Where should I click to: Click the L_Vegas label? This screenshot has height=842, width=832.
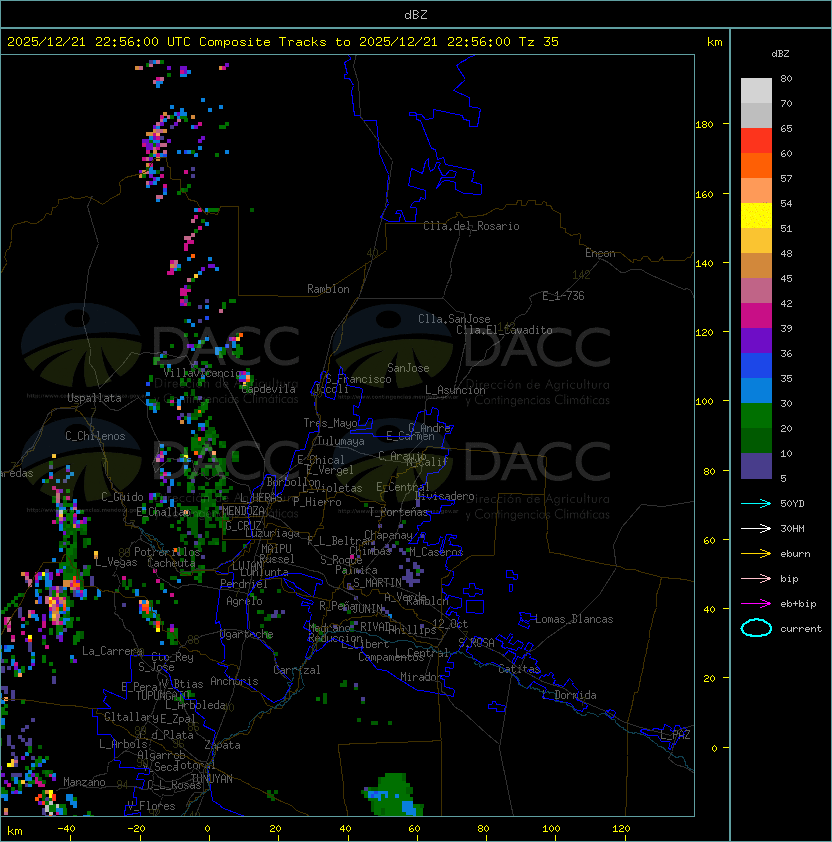point(116,562)
